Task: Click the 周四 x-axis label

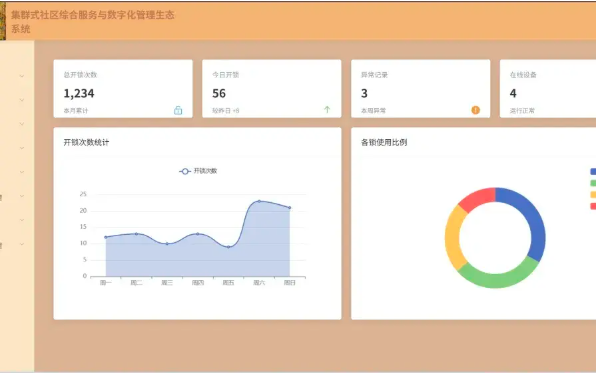Action: point(198,283)
